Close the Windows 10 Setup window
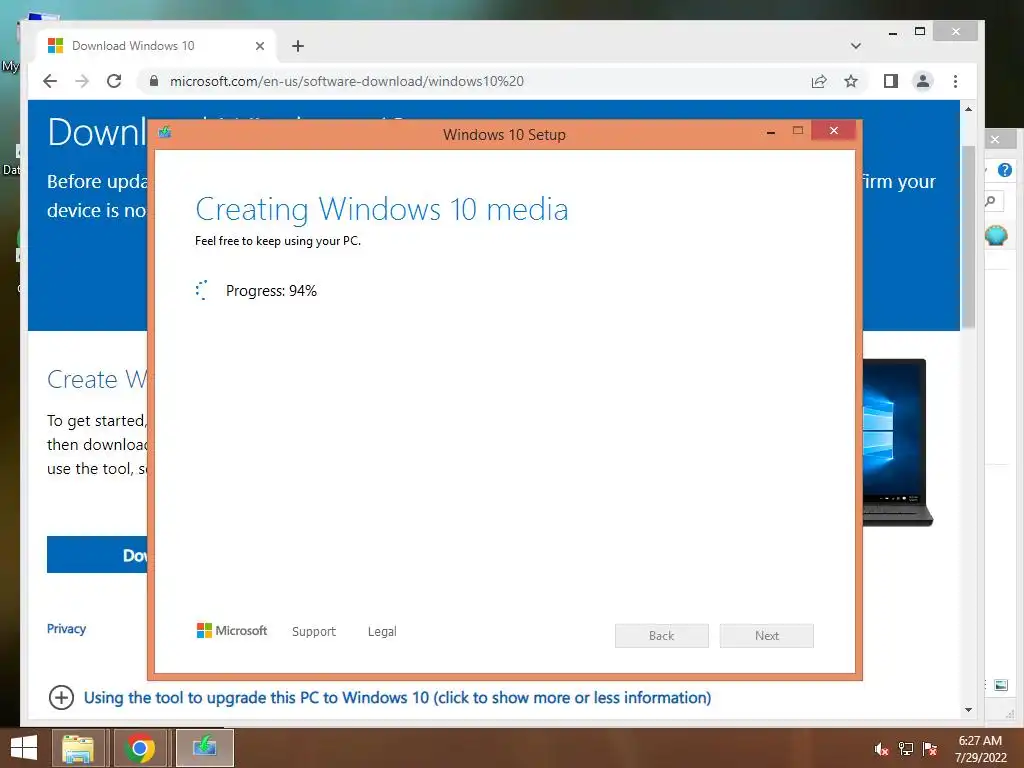This screenshot has height=768, width=1024. click(833, 131)
